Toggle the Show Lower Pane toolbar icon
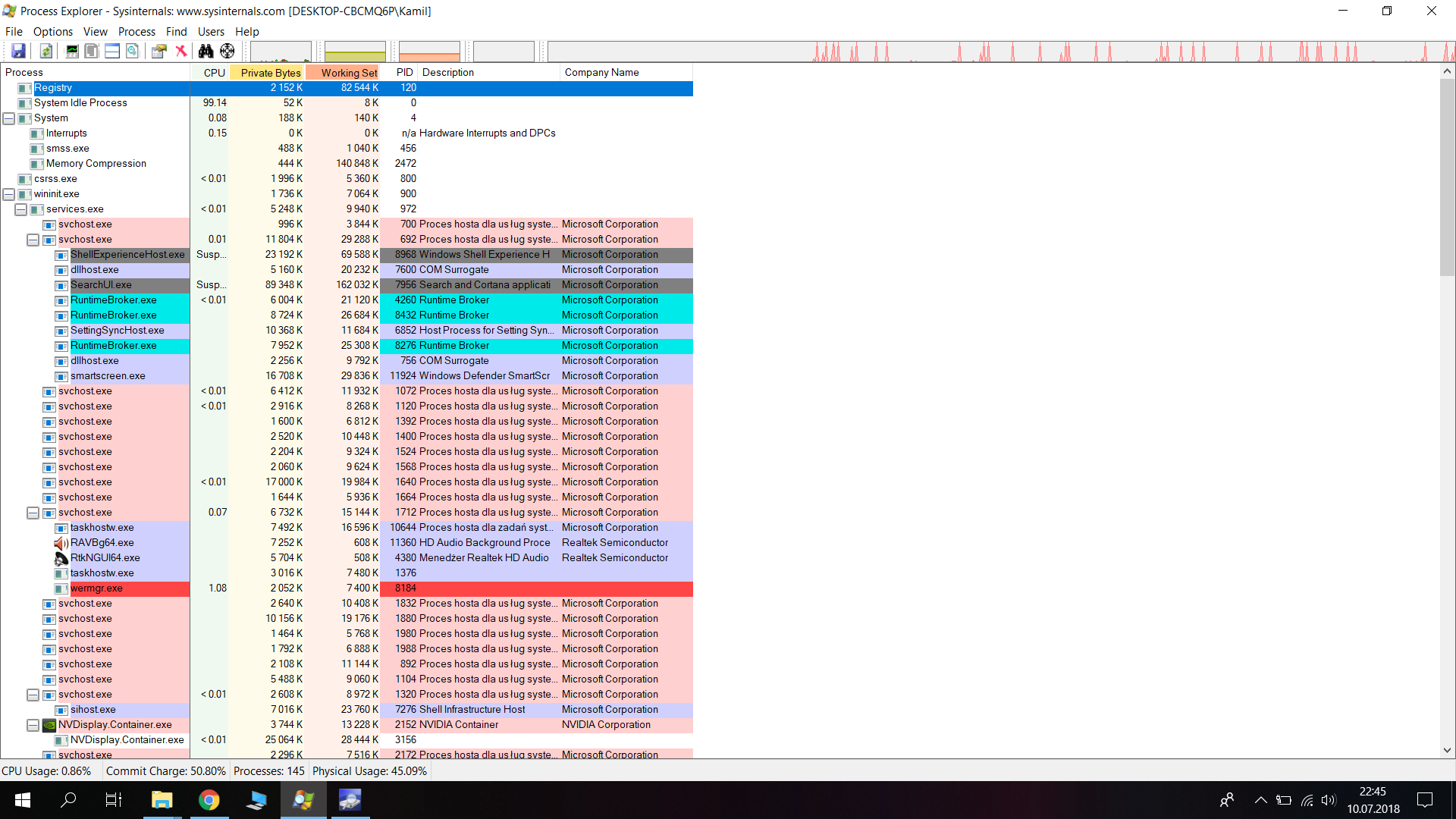1456x819 pixels. (112, 51)
